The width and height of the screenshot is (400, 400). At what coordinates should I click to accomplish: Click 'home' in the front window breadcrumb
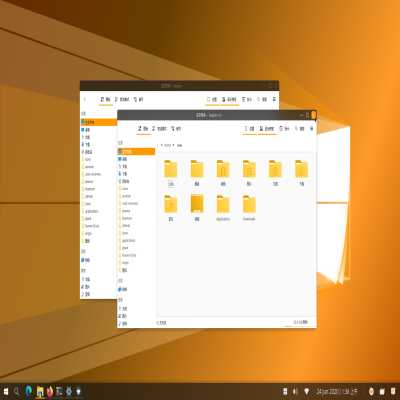coord(168,145)
